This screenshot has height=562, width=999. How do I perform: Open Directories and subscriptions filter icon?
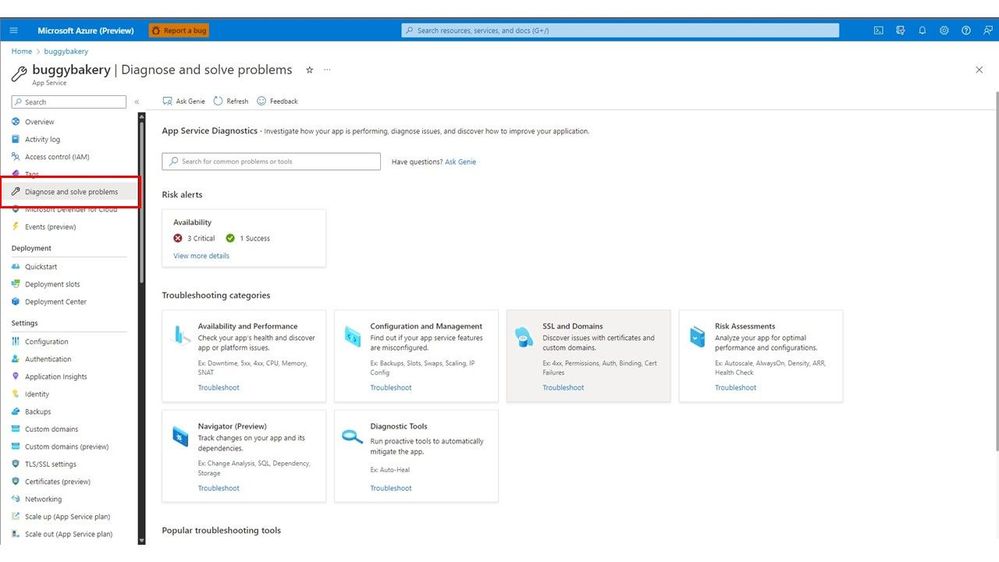pos(900,30)
